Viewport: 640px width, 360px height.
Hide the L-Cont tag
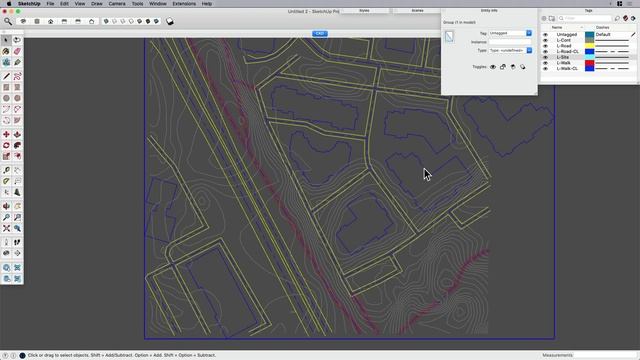click(545, 40)
